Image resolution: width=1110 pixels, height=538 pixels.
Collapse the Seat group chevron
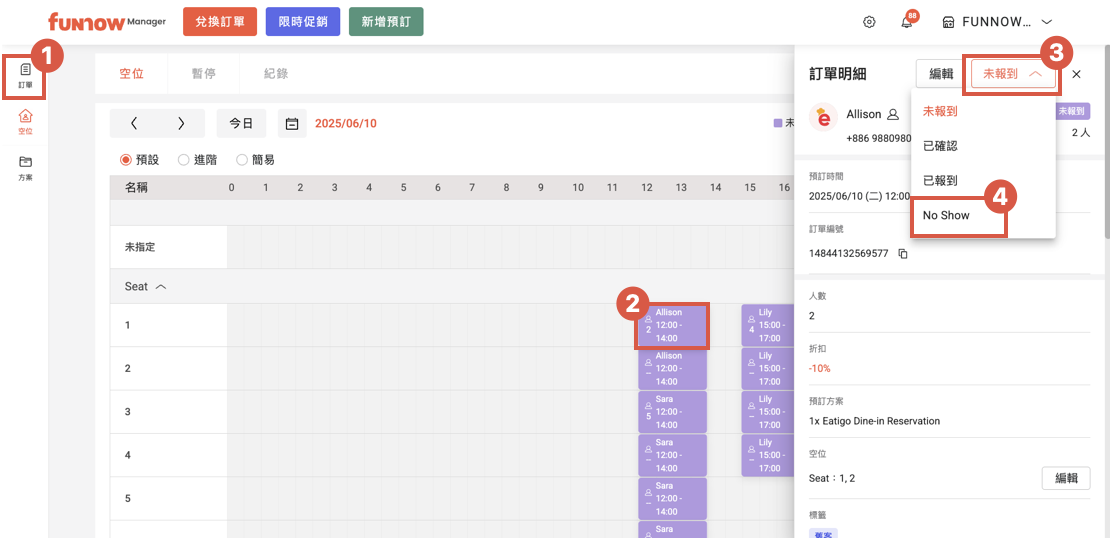(161, 287)
